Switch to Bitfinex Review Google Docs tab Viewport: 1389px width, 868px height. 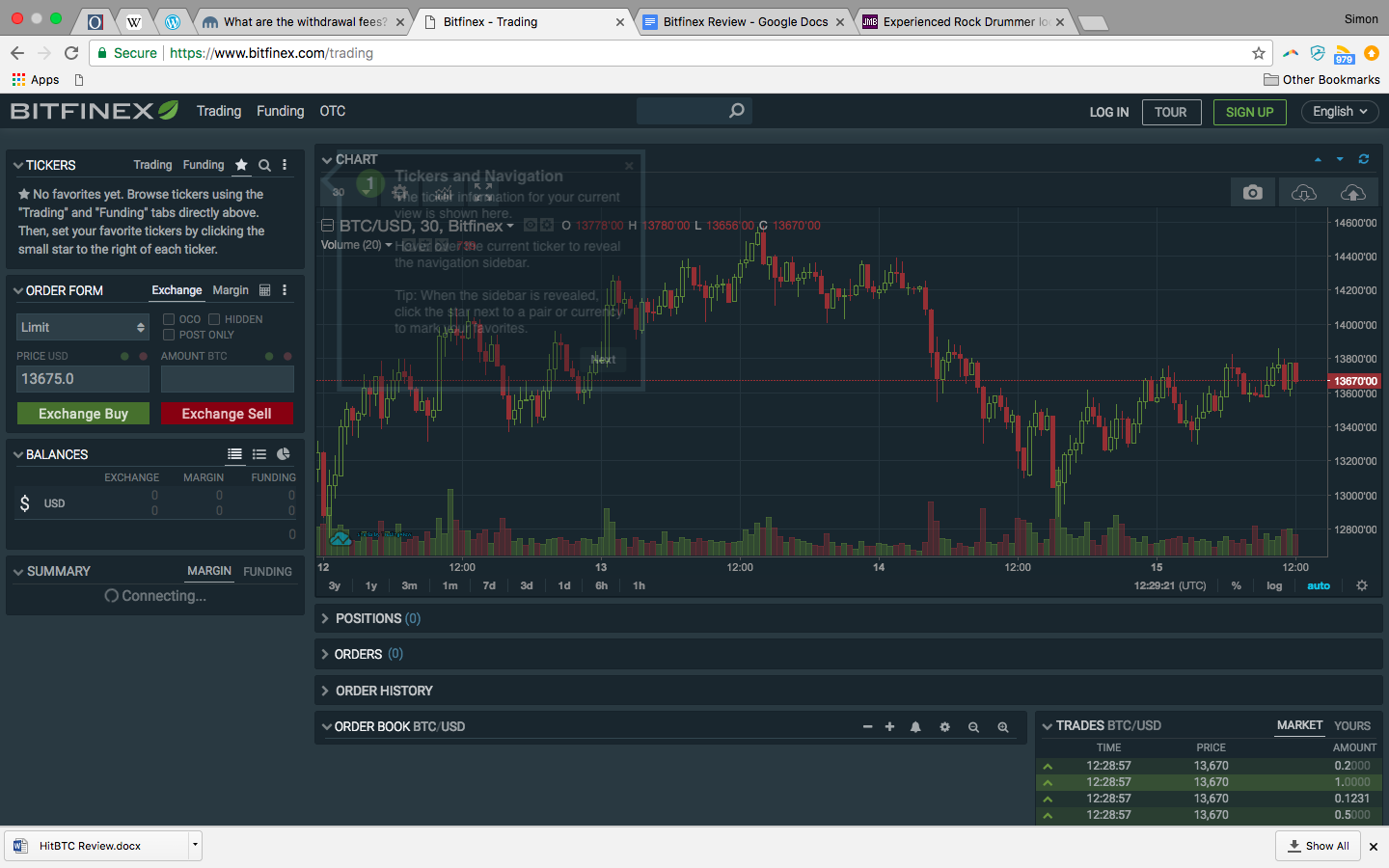(745, 21)
